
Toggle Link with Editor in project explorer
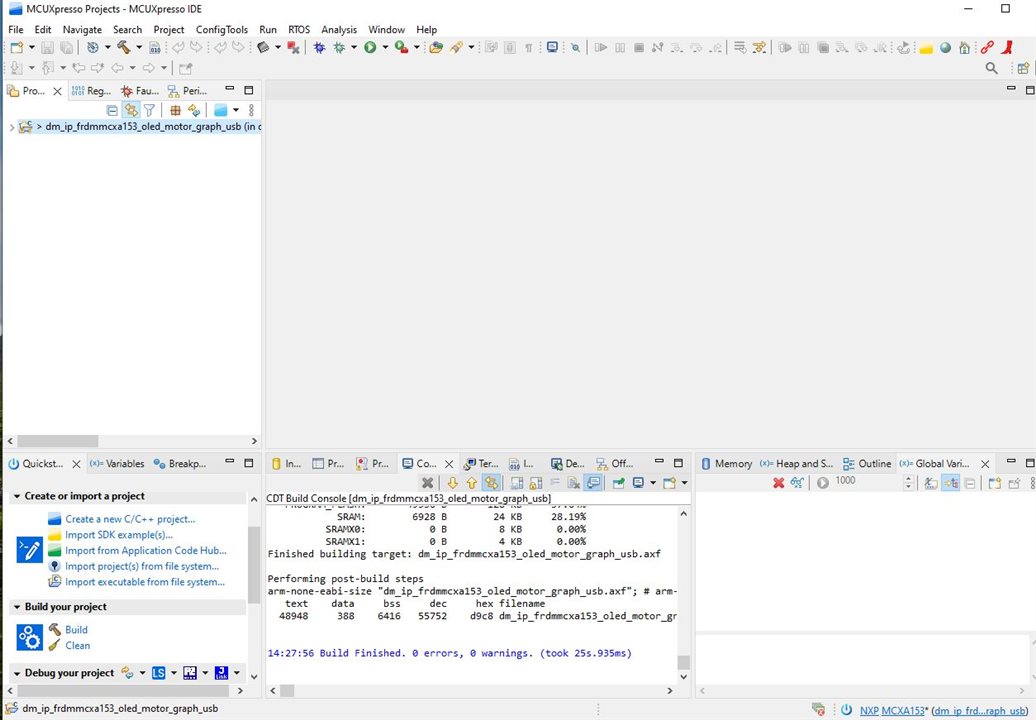(131, 110)
